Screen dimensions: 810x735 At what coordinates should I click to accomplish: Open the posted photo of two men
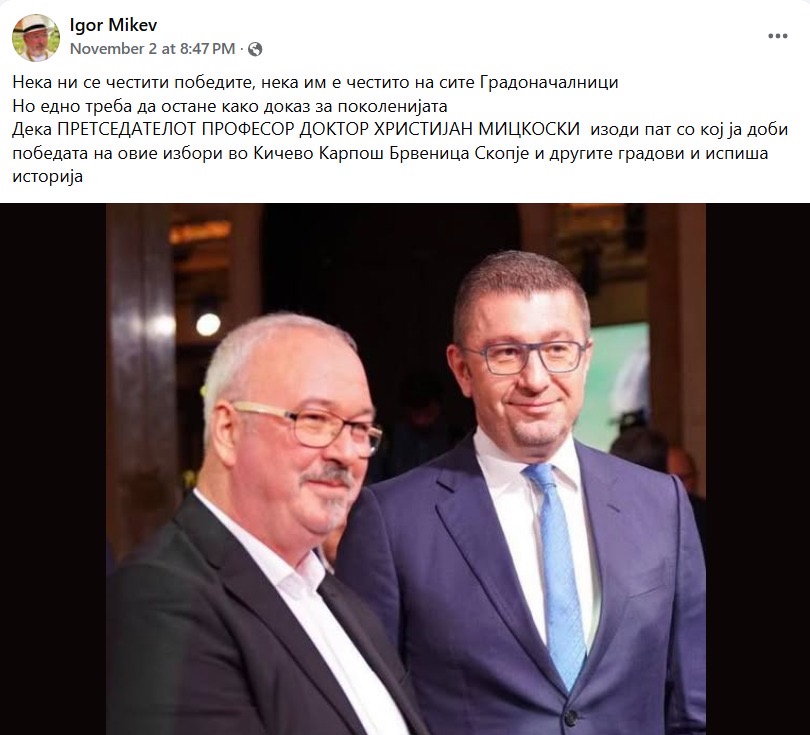coord(405,468)
